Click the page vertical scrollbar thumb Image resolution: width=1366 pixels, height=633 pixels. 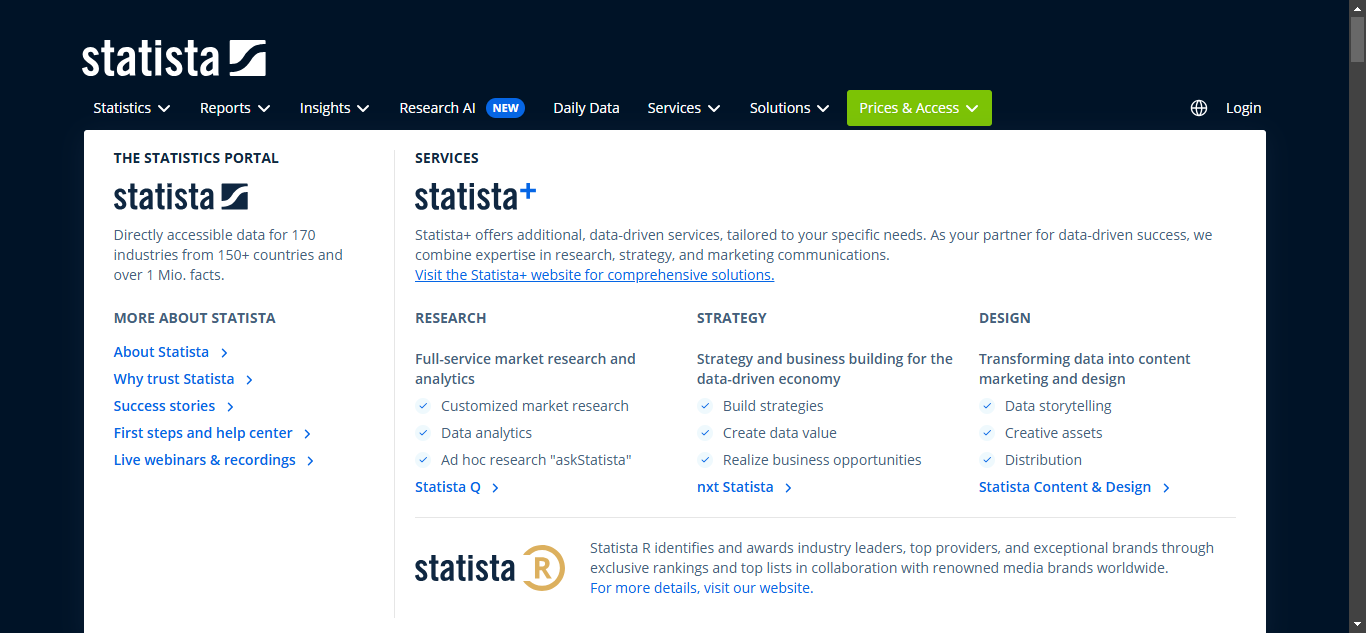[1357, 40]
